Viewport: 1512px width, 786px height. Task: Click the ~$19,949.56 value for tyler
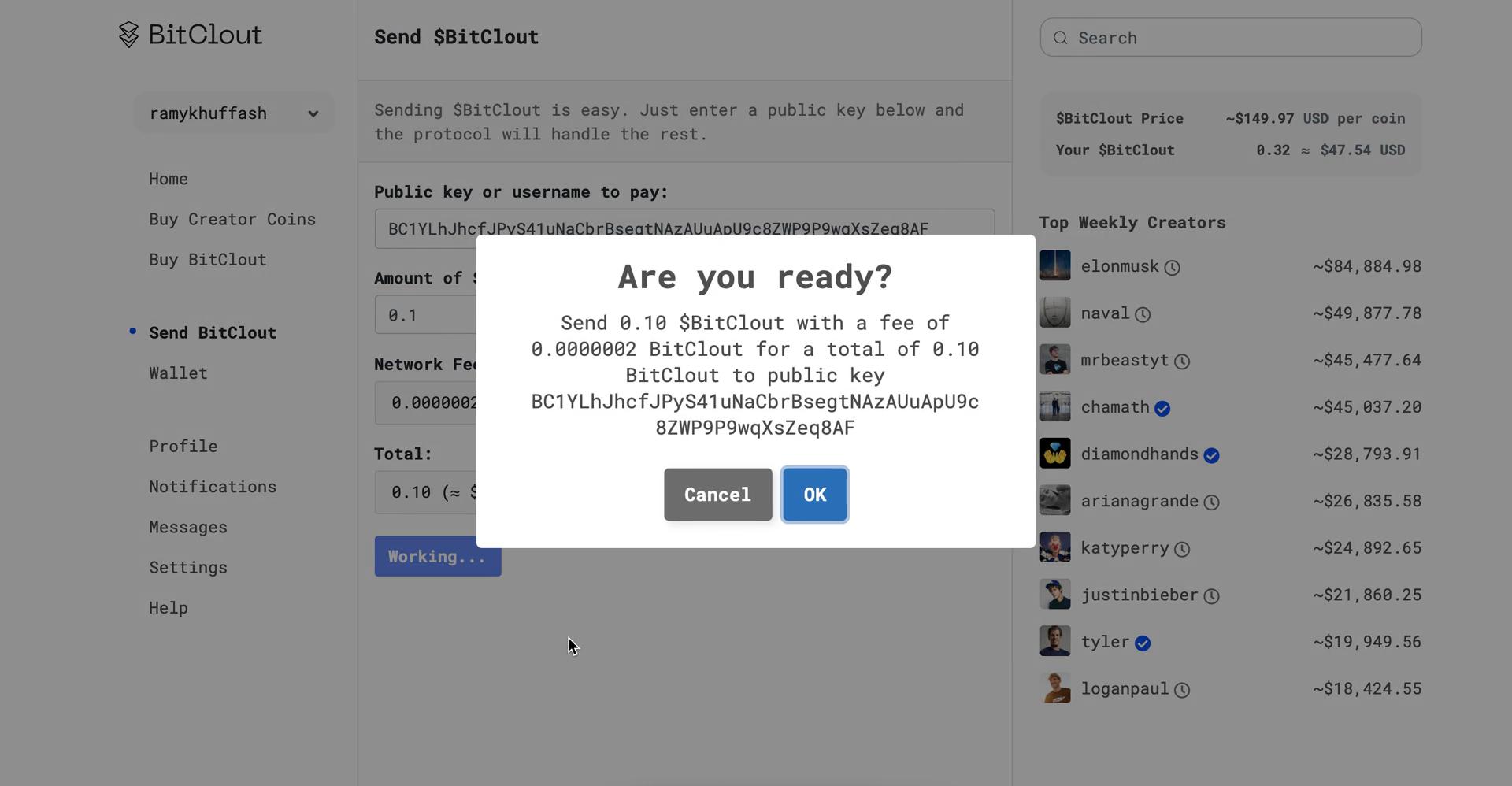1367,641
